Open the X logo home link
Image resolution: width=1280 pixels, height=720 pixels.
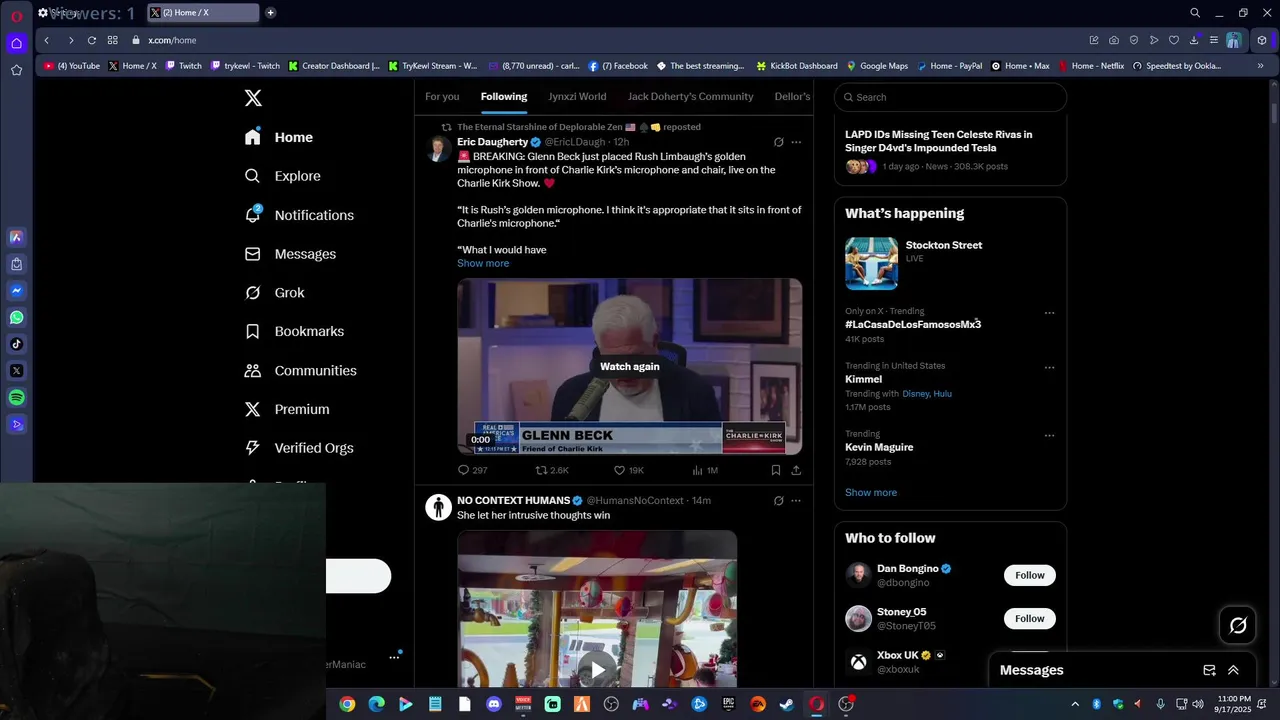(x=253, y=98)
